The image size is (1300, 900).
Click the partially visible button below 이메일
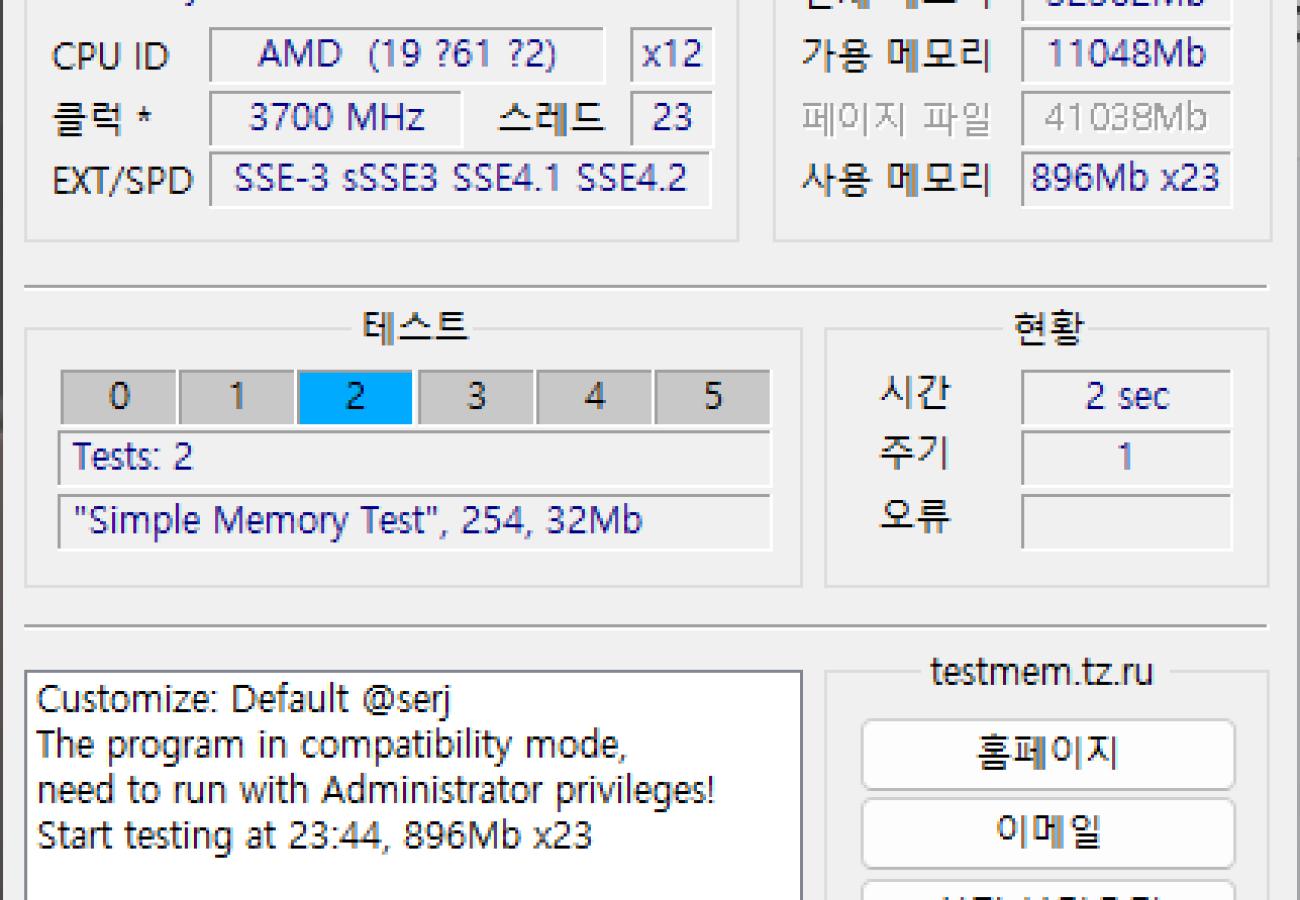click(1048, 893)
